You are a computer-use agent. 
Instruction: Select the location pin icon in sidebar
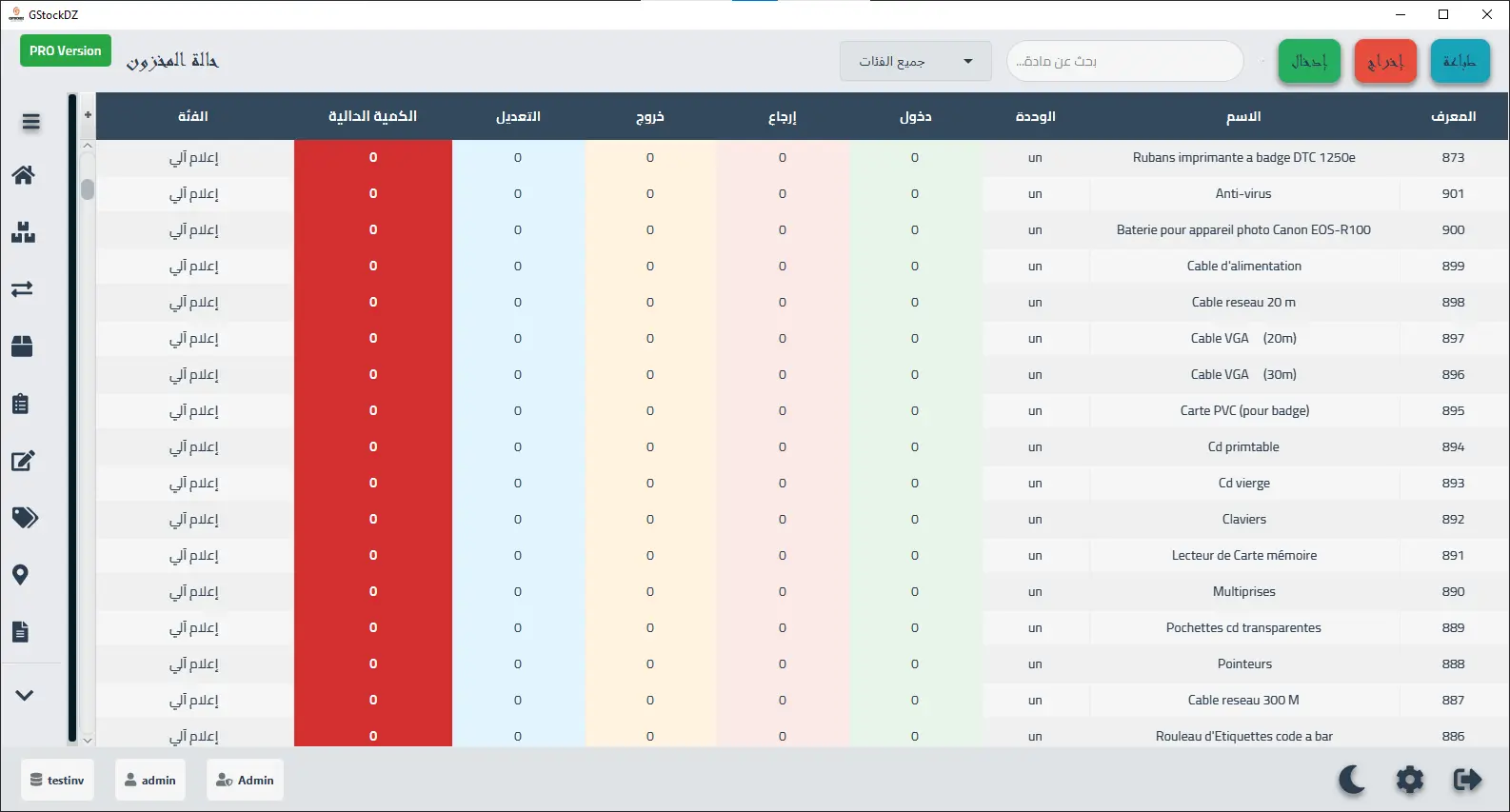click(x=21, y=575)
